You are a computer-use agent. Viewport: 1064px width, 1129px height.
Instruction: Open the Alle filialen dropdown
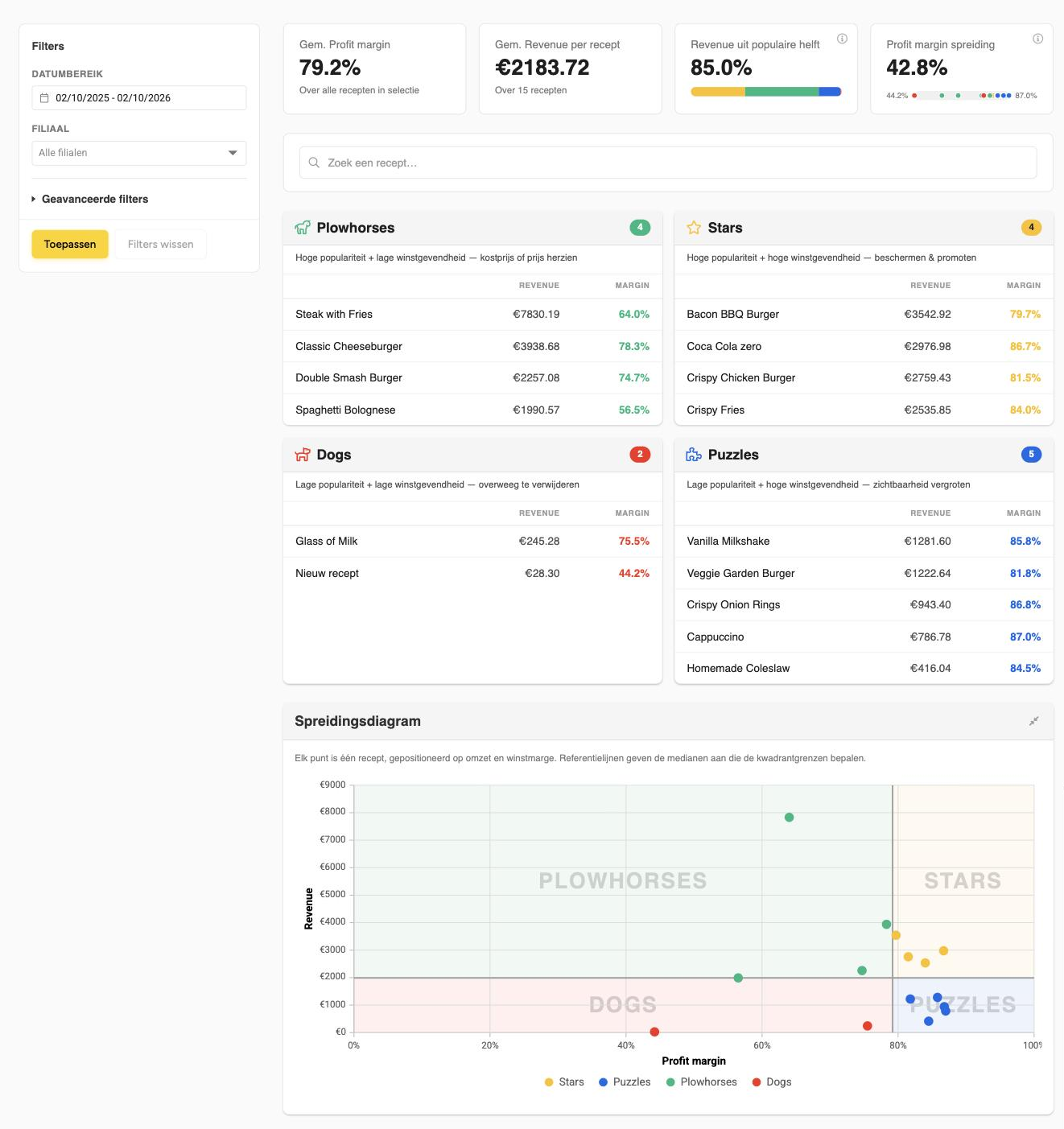point(139,153)
